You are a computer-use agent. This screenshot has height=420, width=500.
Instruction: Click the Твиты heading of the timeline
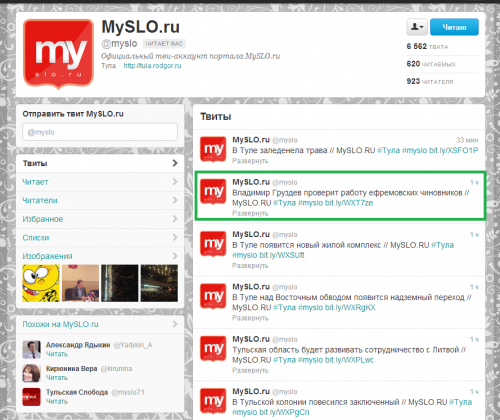pyautogui.click(x=216, y=117)
